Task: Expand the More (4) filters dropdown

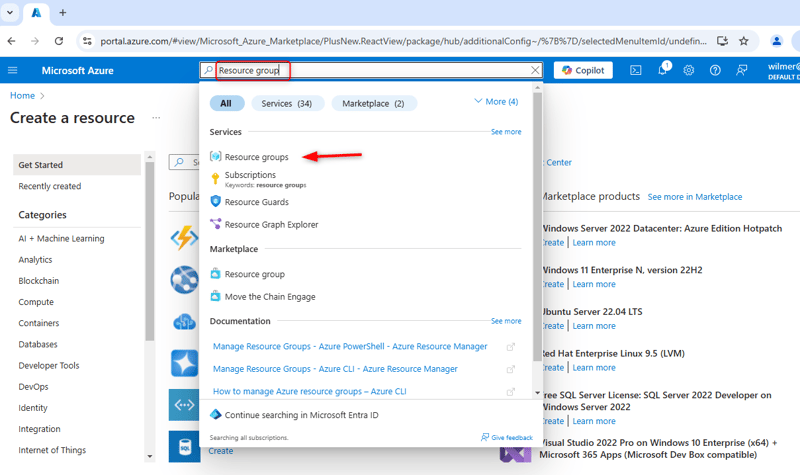Action: (496, 102)
